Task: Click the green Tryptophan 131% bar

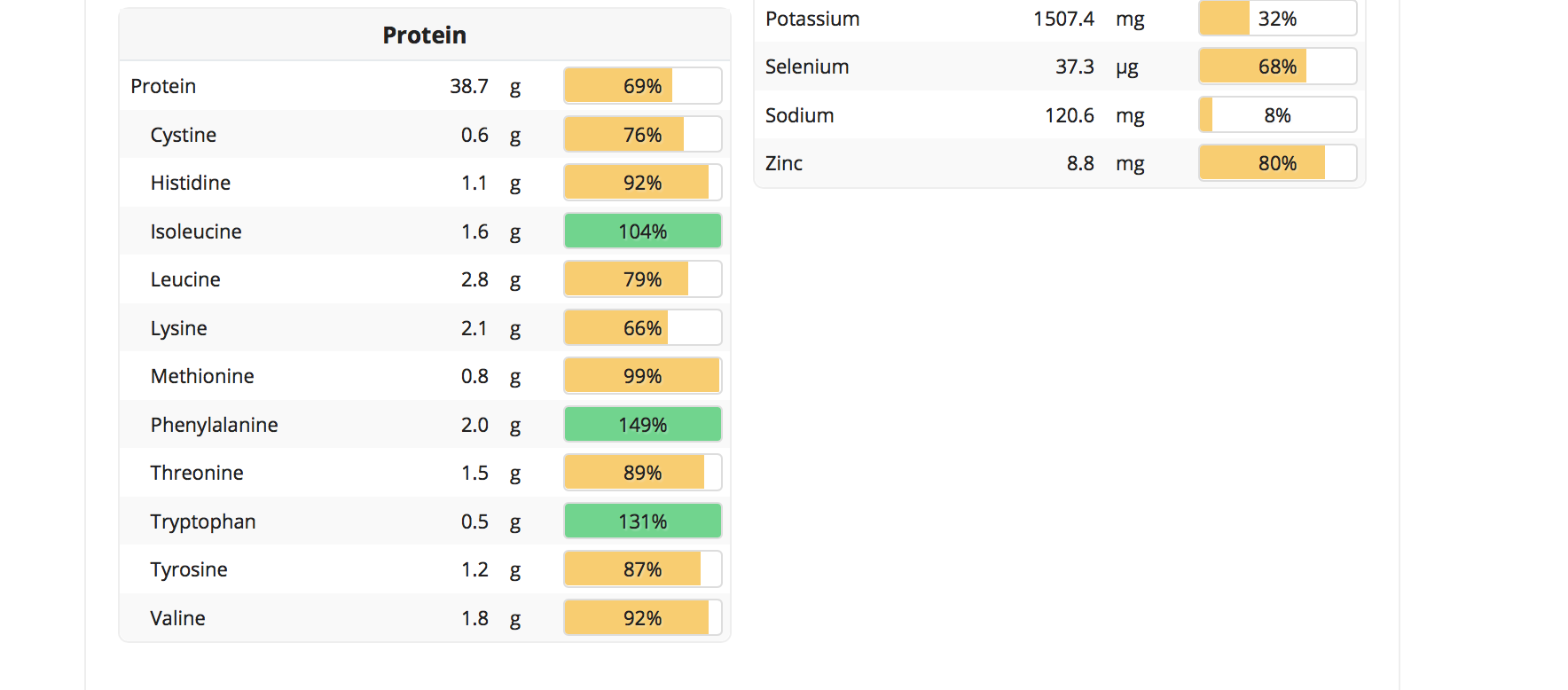Action: pyautogui.click(x=642, y=521)
